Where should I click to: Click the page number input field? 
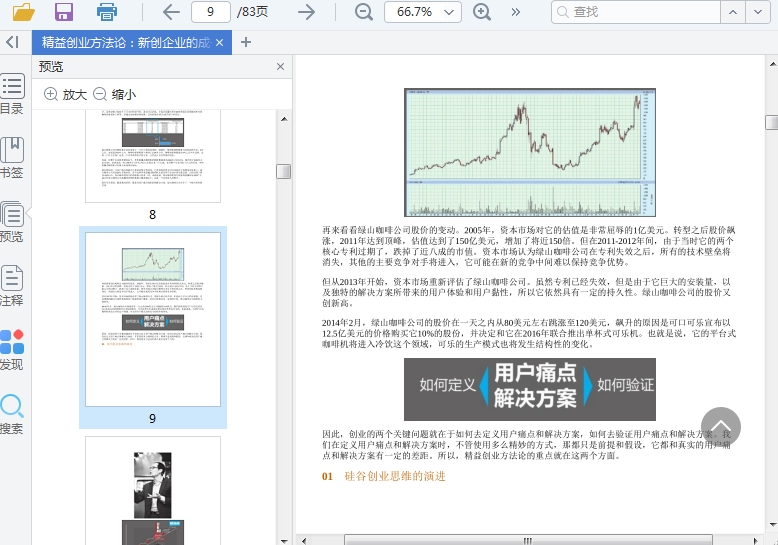210,11
